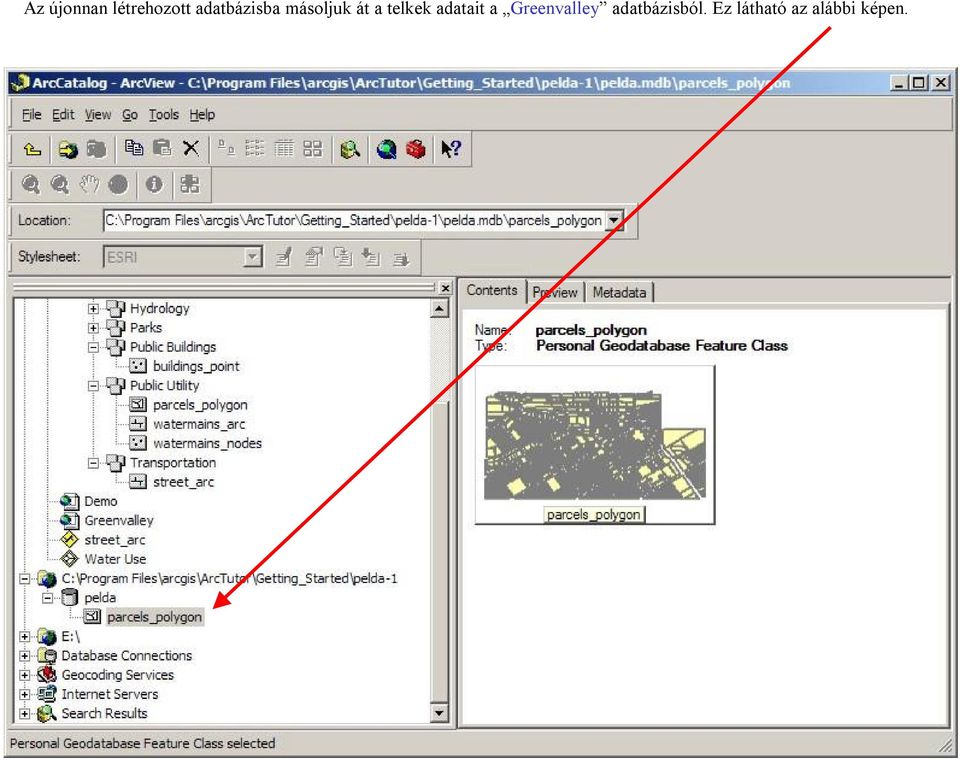The height and width of the screenshot is (763, 960).
Task: Open ArcToolbox red toolbox icon
Action: click(x=416, y=149)
